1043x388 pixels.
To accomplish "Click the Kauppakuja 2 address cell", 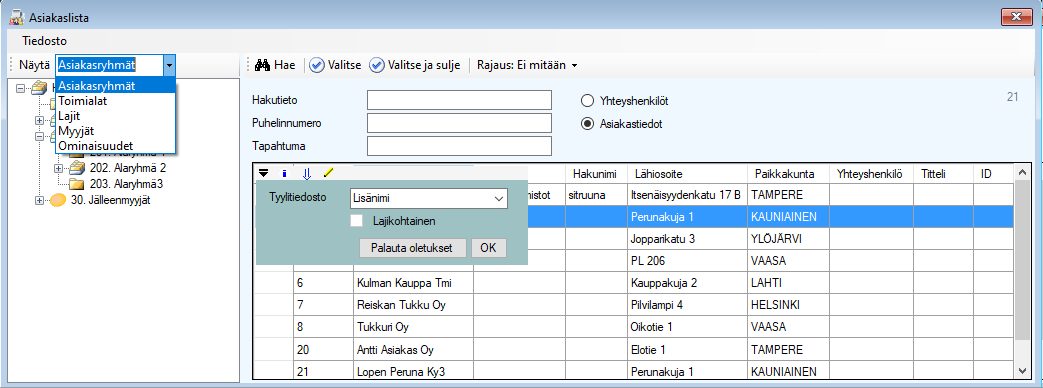I will tap(688, 283).
